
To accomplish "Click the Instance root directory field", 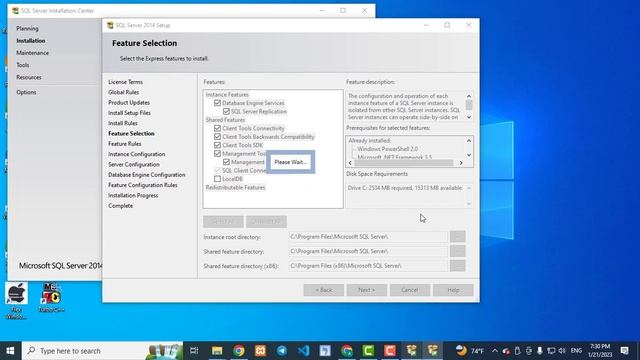I will pos(368,237).
